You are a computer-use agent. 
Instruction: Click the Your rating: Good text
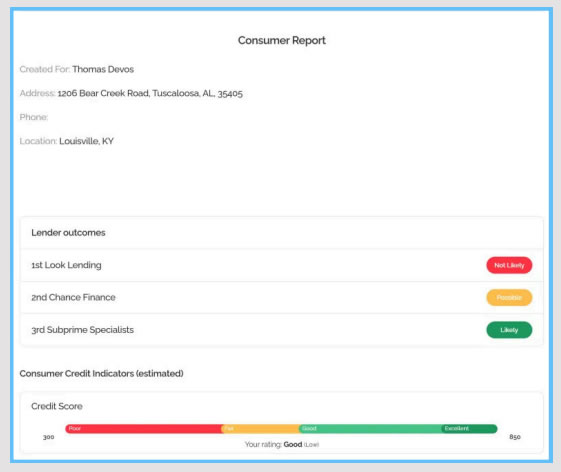(x=282, y=444)
